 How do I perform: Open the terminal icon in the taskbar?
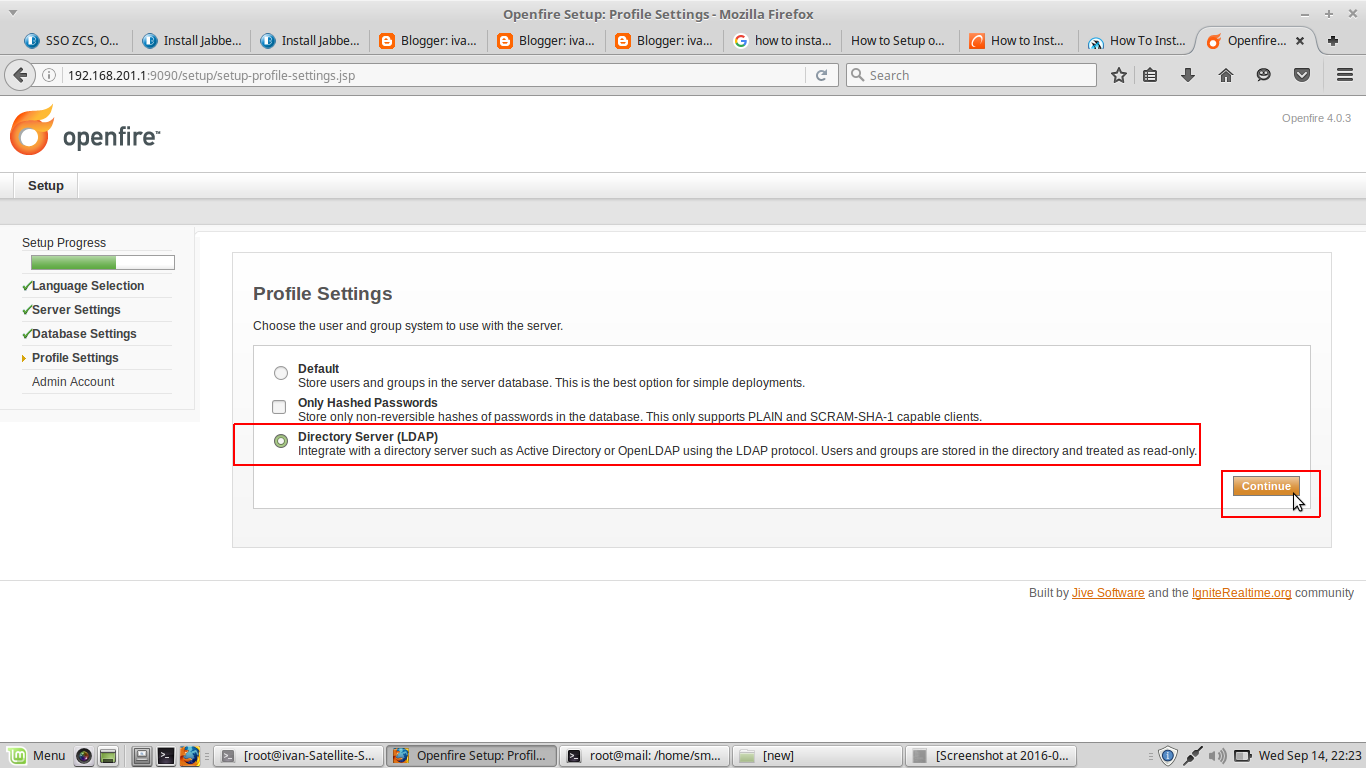166,756
